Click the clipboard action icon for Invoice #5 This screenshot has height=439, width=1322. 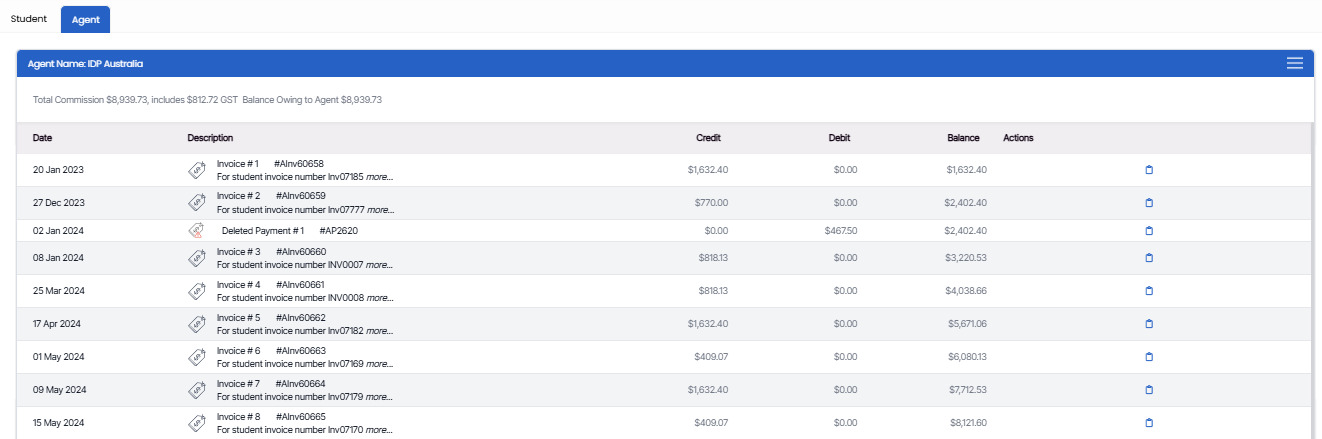click(x=1149, y=324)
